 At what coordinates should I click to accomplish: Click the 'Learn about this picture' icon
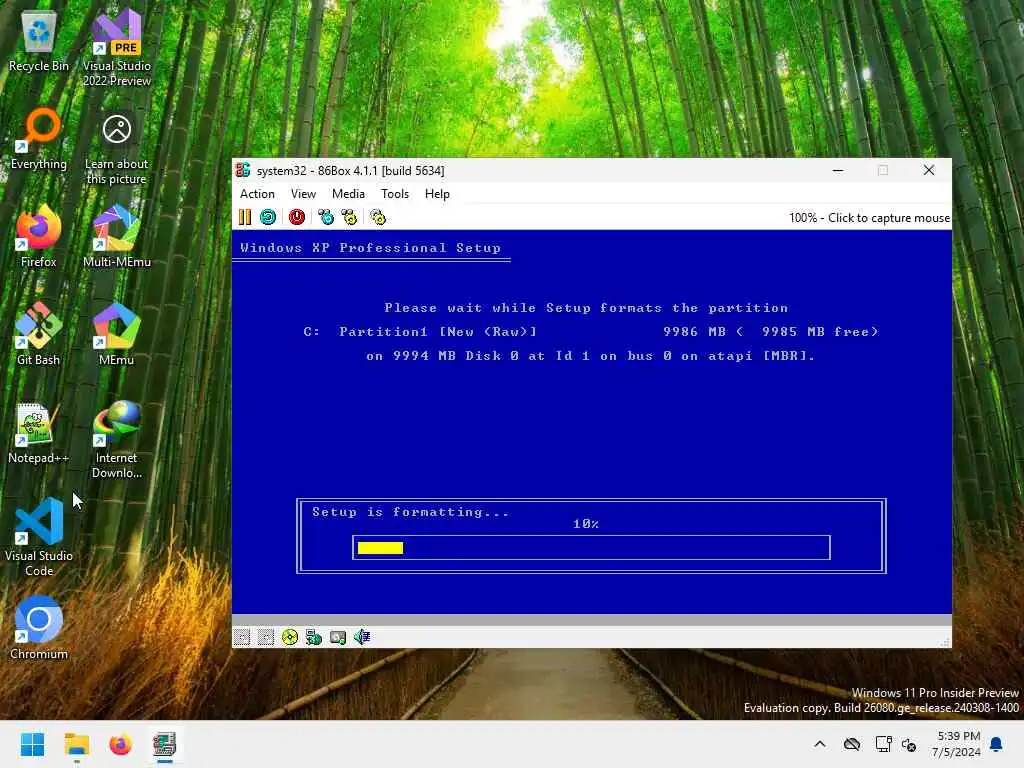(x=117, y=150)
